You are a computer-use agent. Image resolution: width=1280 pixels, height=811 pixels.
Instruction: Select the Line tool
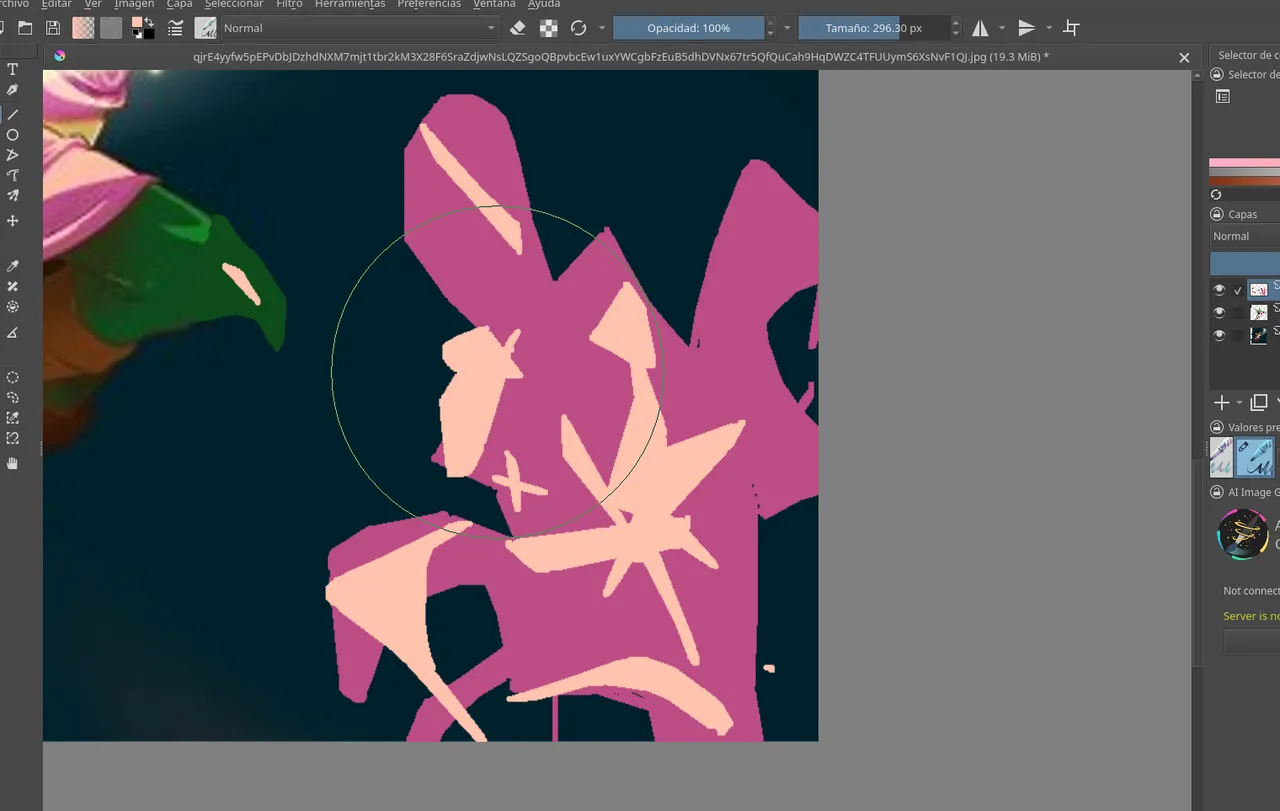click(x=13, y=114)
